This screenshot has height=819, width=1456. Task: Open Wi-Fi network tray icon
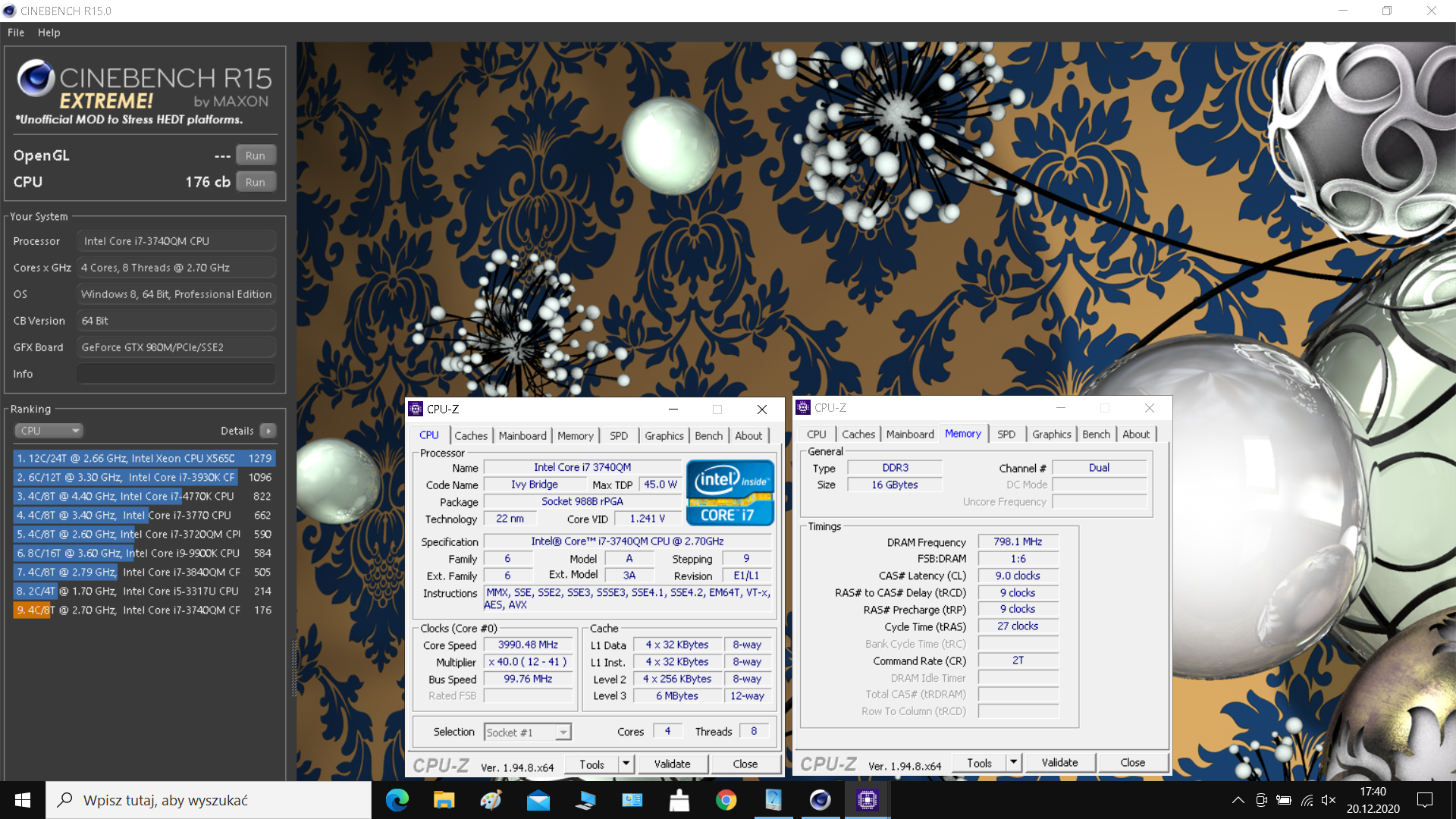tap(1307, 800)
